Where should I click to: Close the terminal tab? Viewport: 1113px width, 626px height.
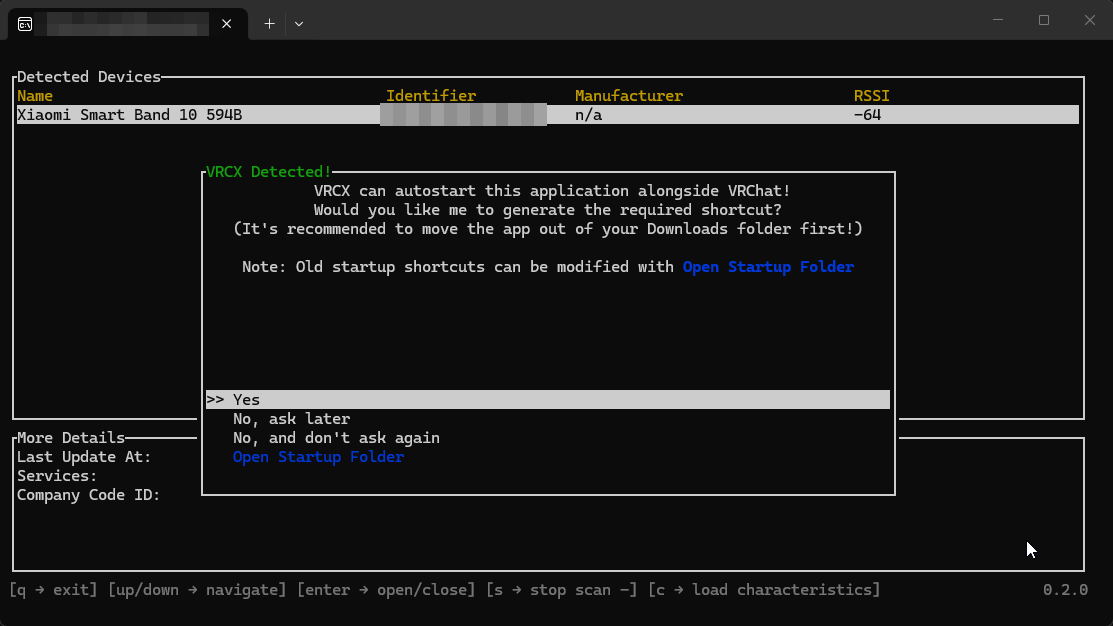pyautogui.click(x=226, y=24)
